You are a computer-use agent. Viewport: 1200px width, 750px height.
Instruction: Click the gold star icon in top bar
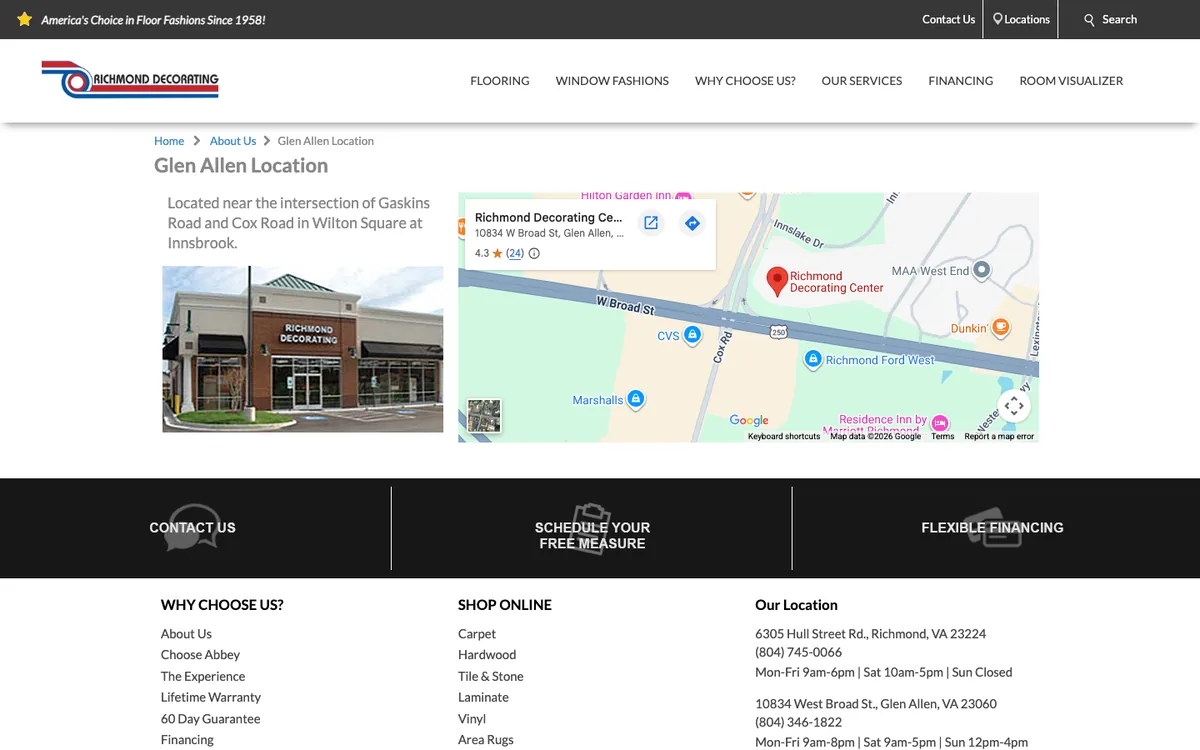click(x=25, y=19)
